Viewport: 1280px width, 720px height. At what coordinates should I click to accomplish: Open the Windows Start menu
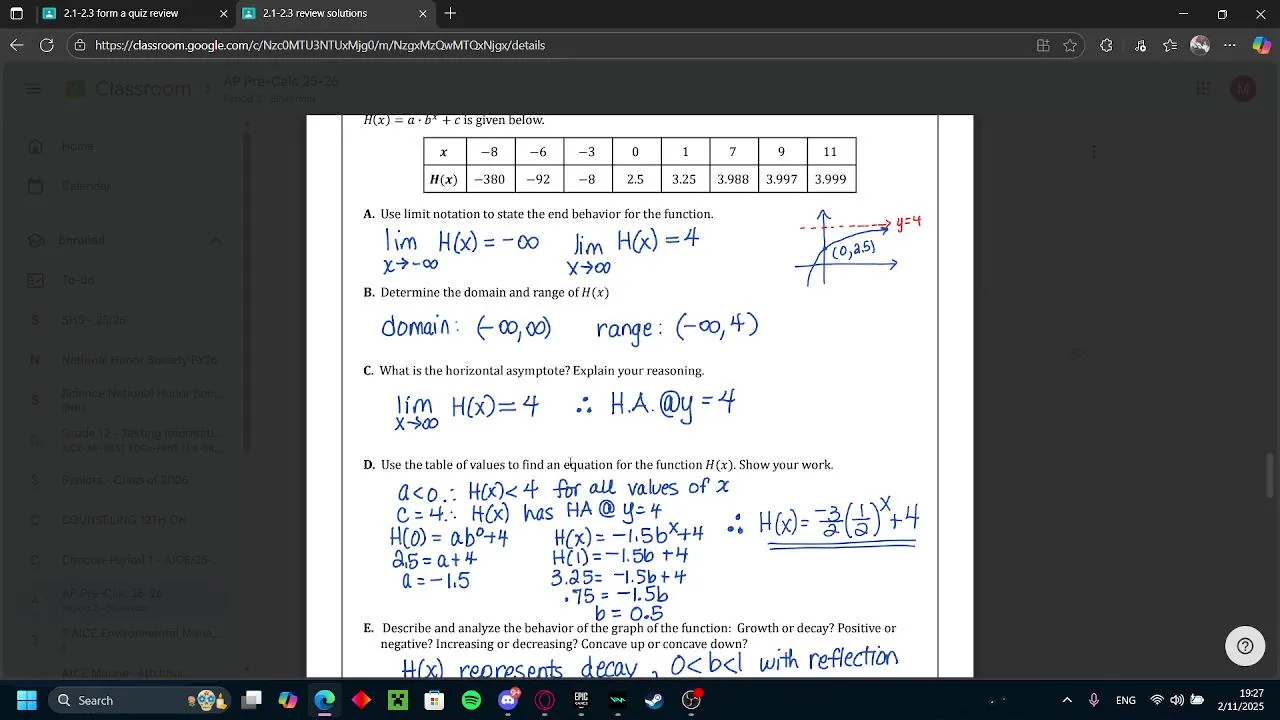point(26,700)
